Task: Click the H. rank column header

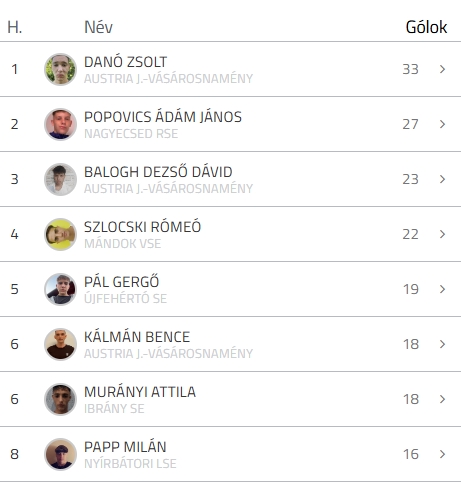Action: 15,27
